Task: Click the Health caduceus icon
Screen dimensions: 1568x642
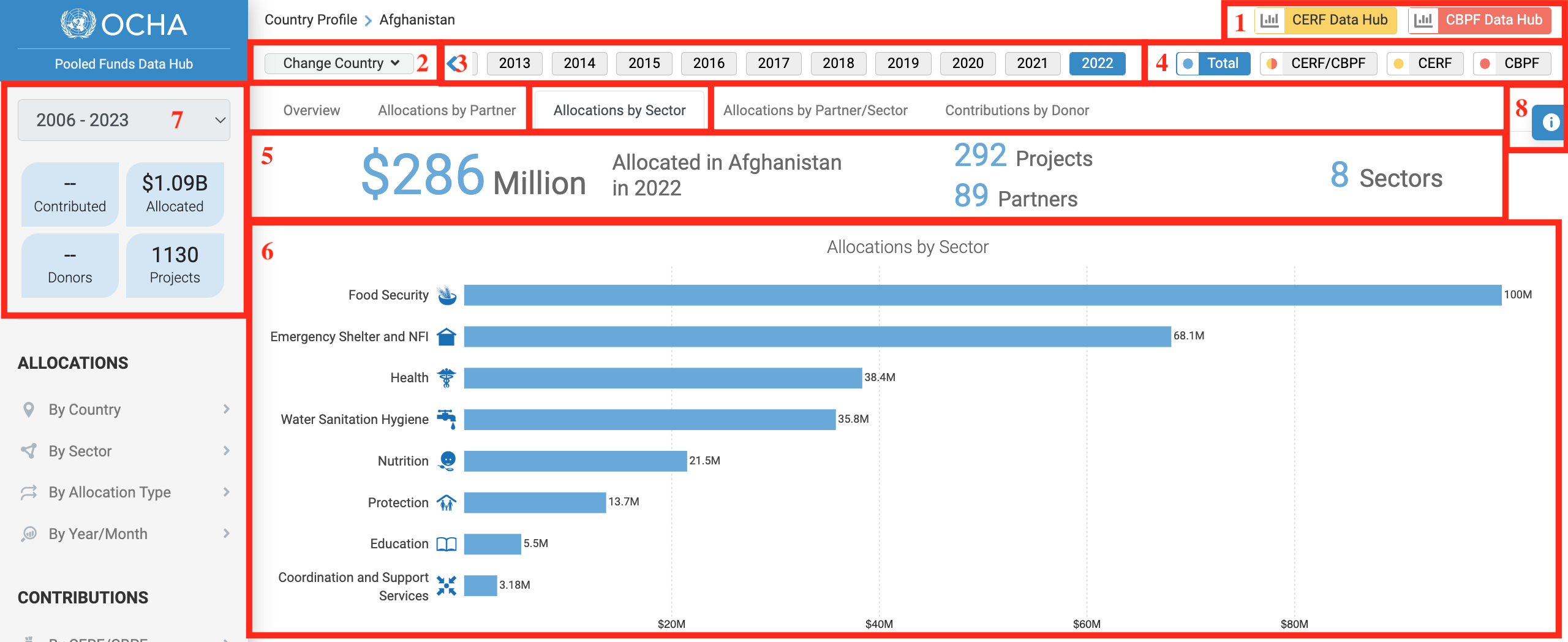Action: coord(447,378)
